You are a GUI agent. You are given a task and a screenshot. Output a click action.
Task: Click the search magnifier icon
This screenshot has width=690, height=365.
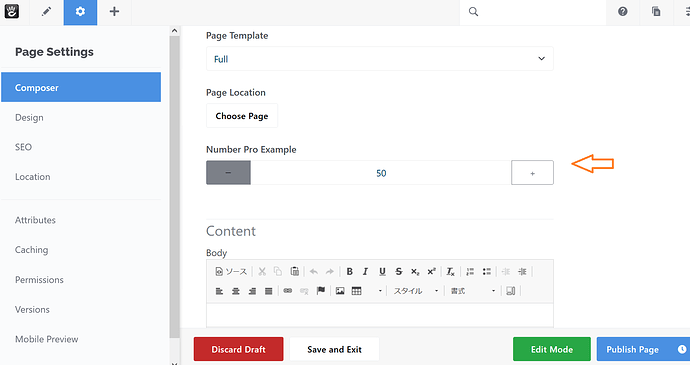(473, 12)
